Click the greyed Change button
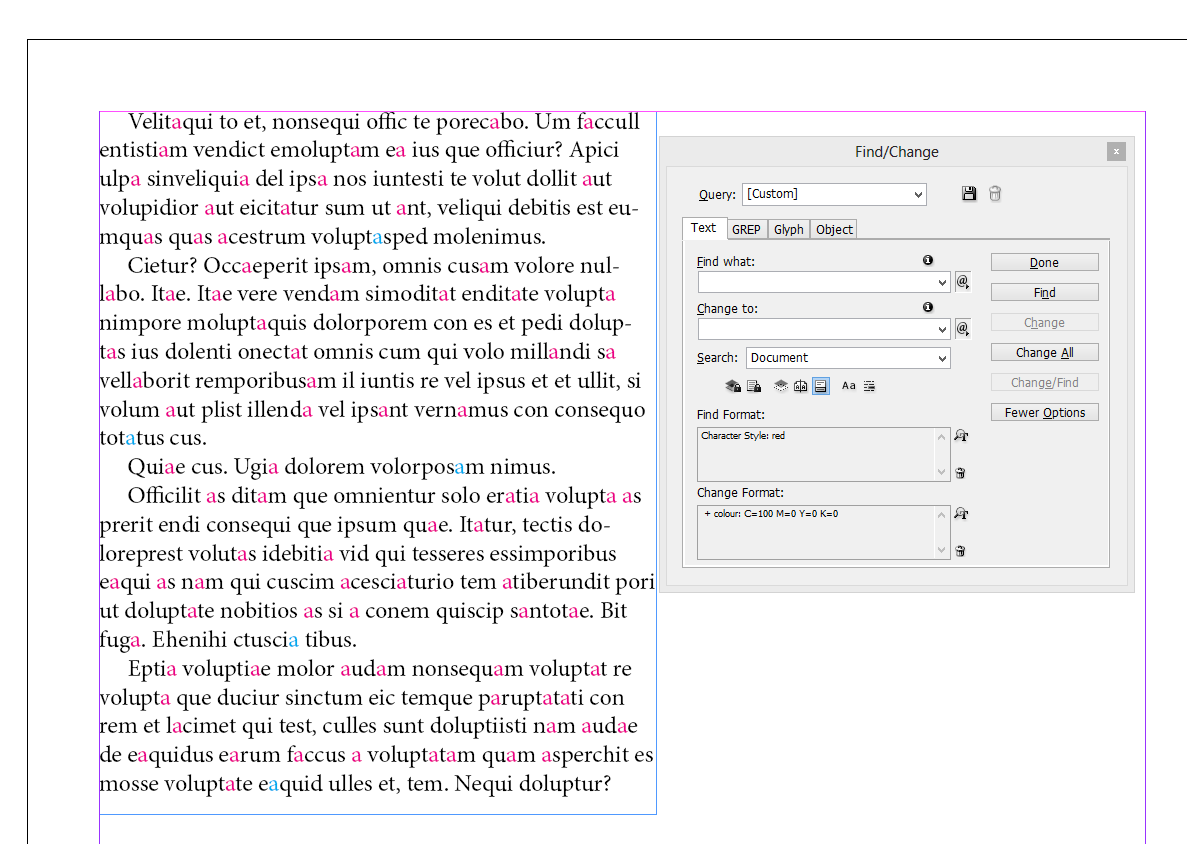1187x844 pixels. 1044,322
